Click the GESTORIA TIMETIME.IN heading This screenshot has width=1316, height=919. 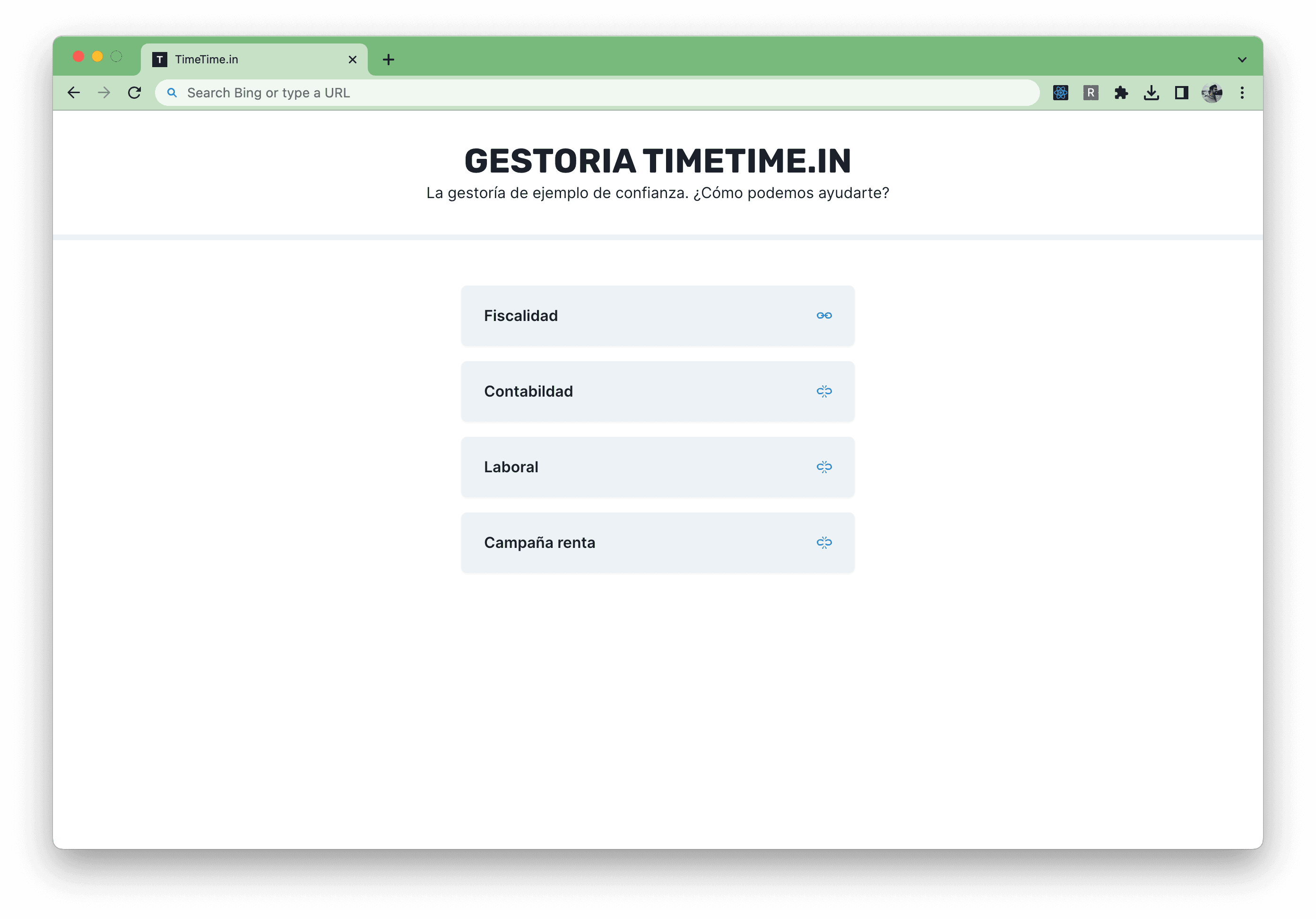(x=658, y=161)
